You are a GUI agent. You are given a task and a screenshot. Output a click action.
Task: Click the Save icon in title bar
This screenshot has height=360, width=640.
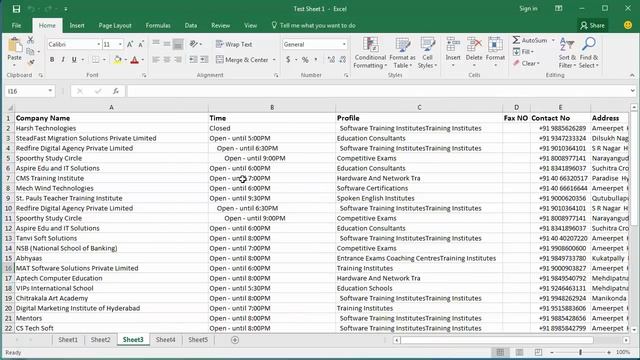(16, 9)
